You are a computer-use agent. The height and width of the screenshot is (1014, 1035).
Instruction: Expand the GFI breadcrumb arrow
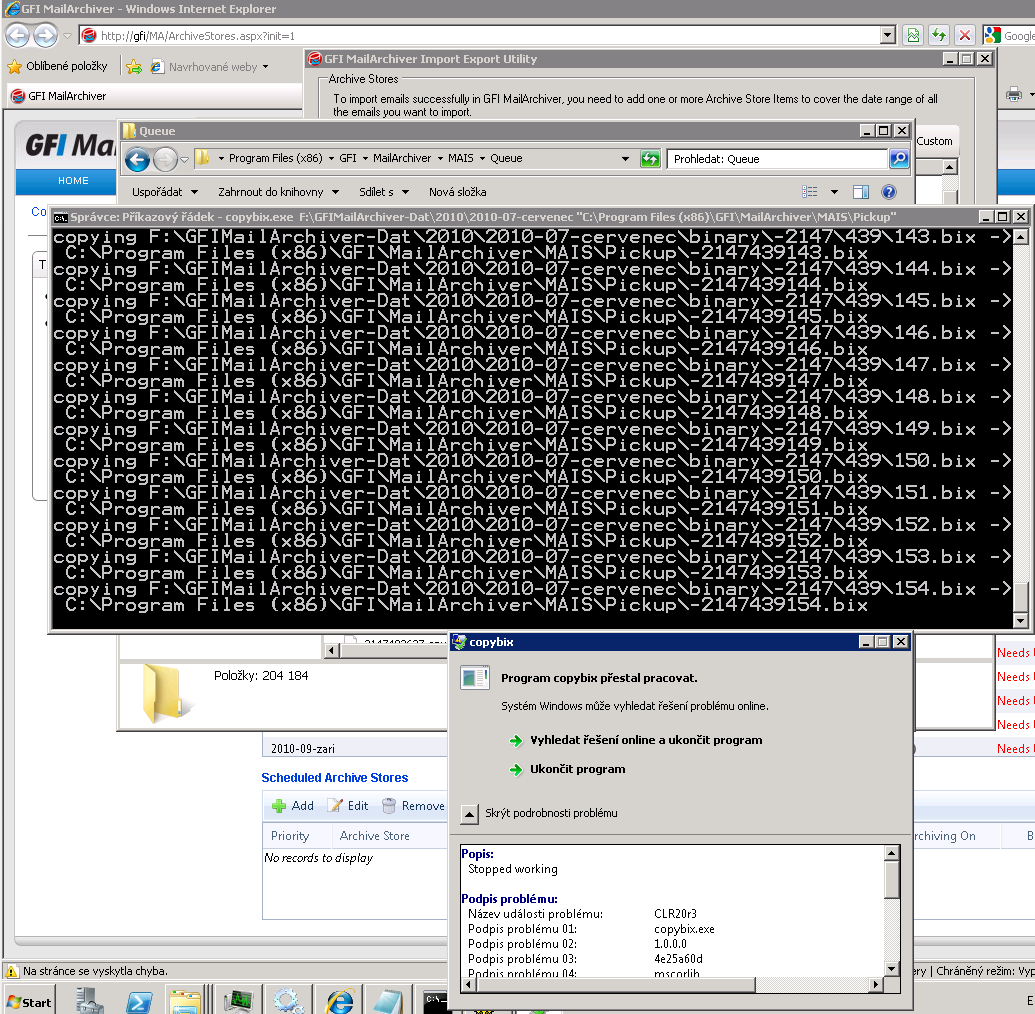pyautogui.click(x=365, y=158)
